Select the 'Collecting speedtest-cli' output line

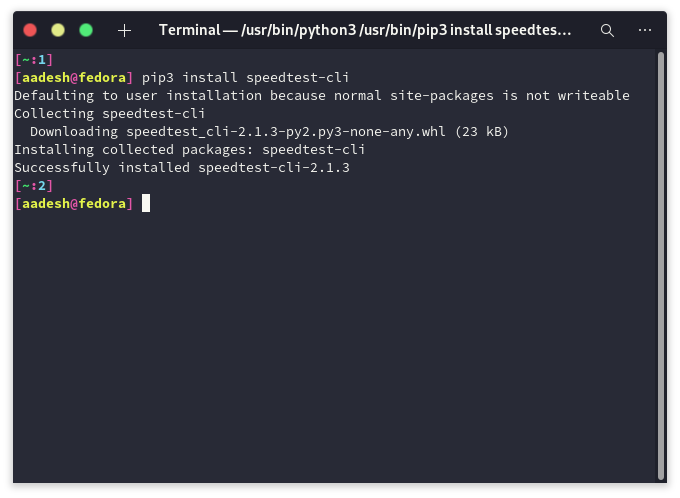pyautogui.click(x=109, y=114)
